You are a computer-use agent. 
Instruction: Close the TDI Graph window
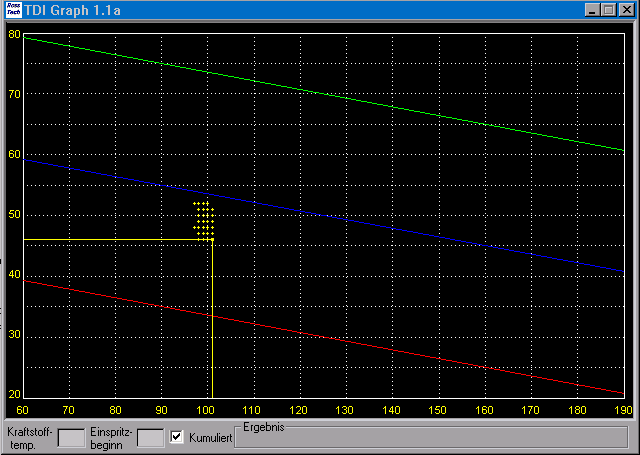pos(626,9)
